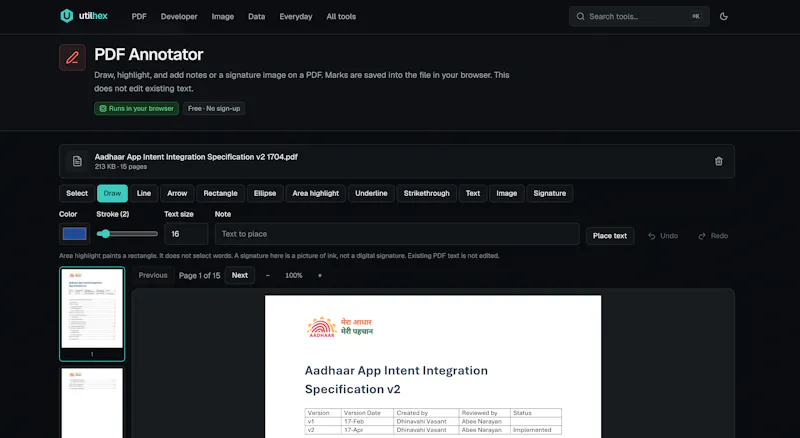Open the Everyday menu
The image size is (800, 438).
(x=296, y=16)
